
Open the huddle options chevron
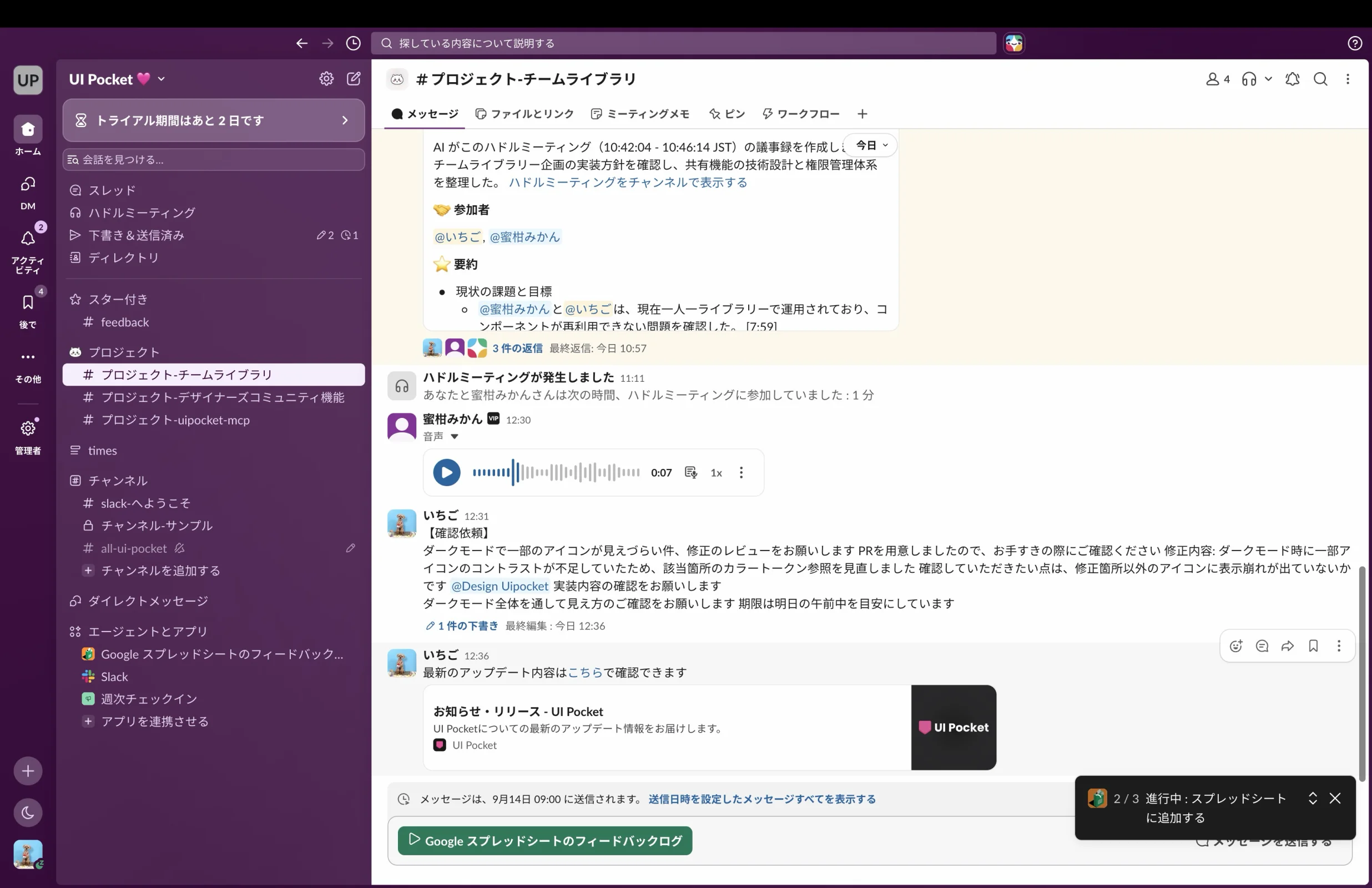1268,79
